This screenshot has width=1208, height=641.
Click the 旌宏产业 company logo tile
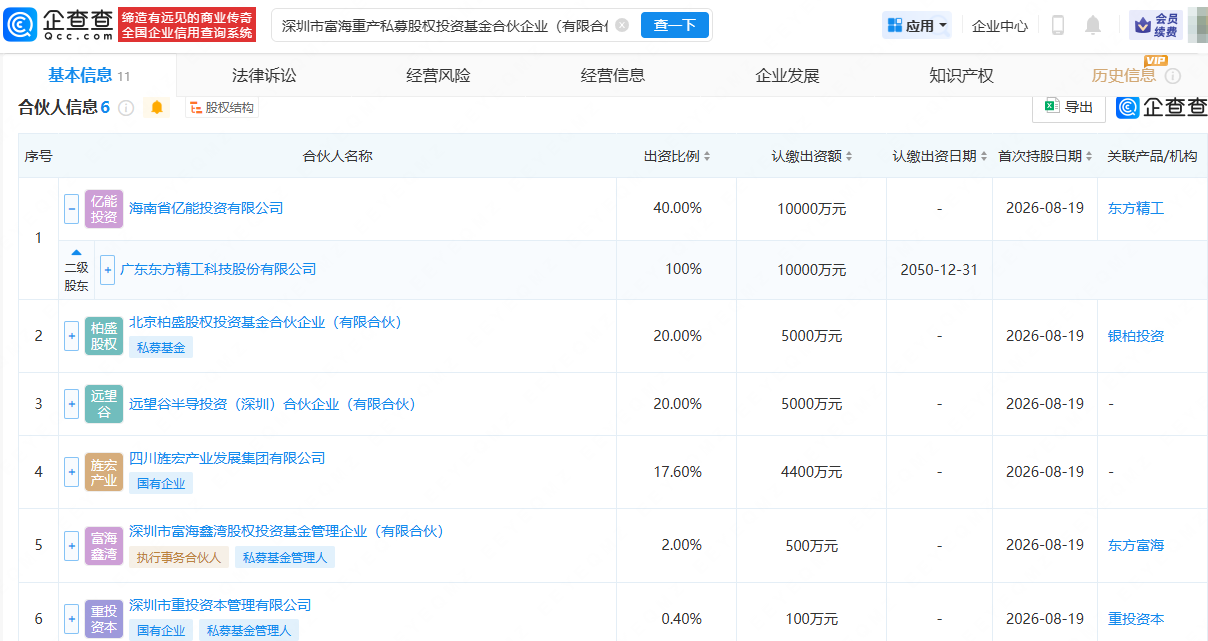[104, 472]
